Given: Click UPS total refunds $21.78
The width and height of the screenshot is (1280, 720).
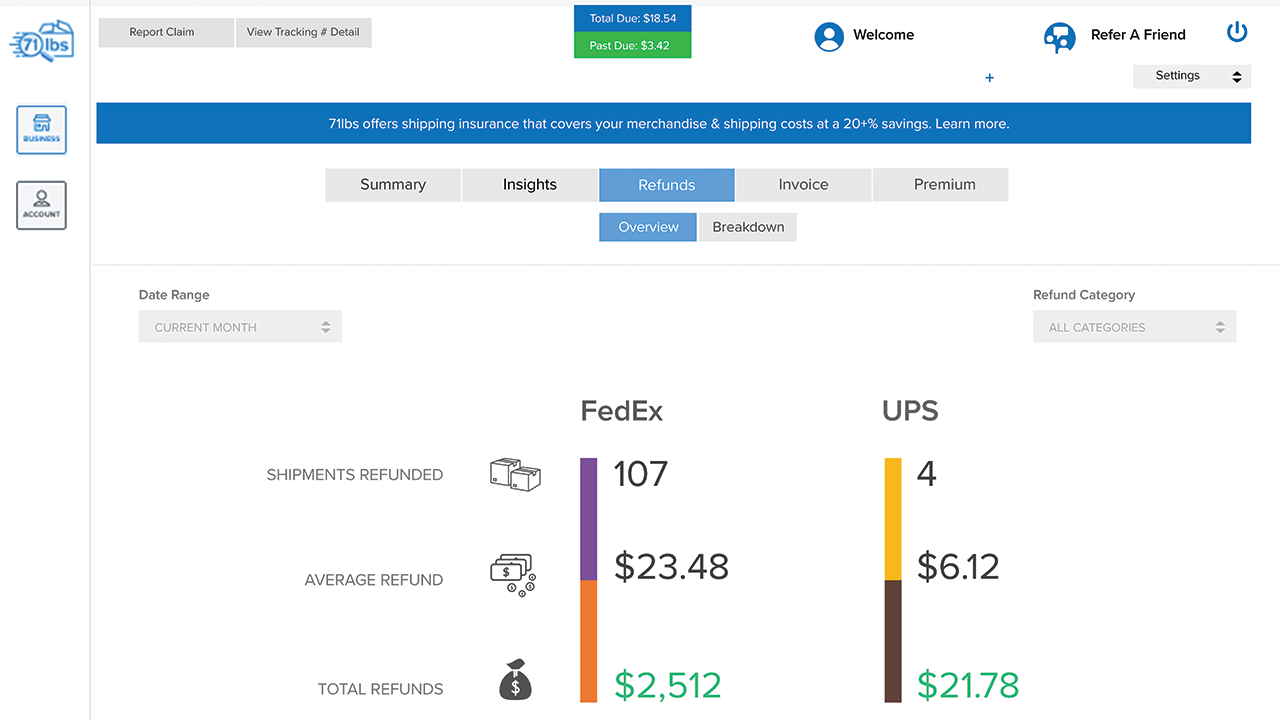Looking at the screenshot, I should tap(968, 685).
